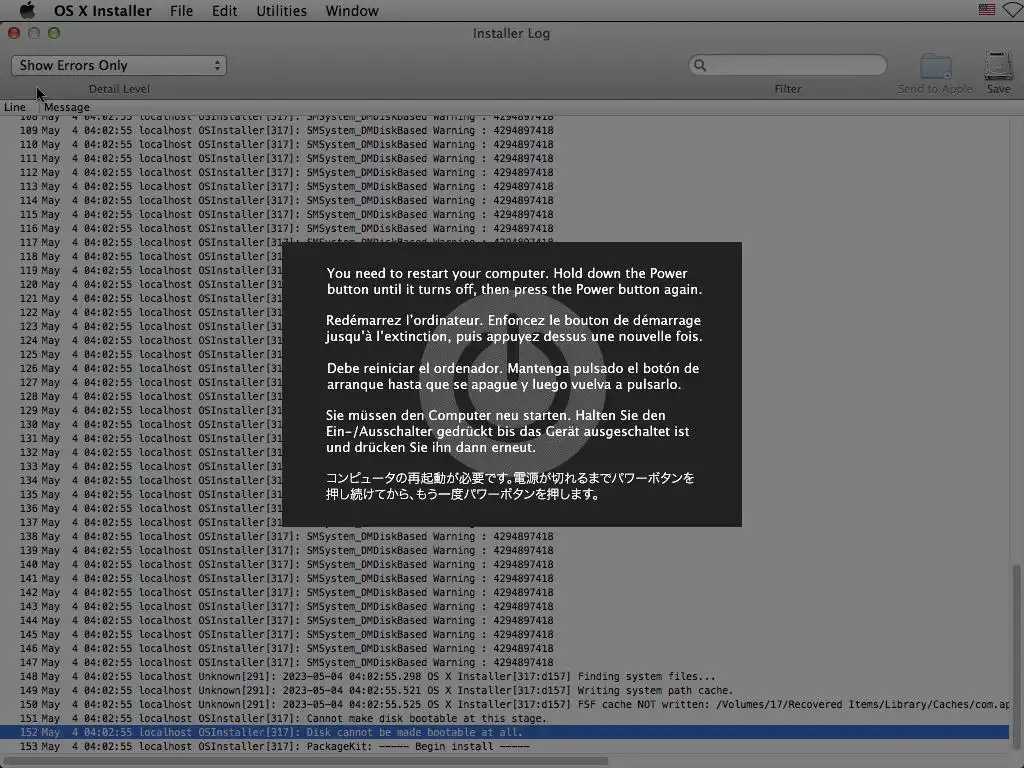Close the Installer Log window
This screenshot has width=1024, height=768.
pyautogui.click(x=14, y=33)
